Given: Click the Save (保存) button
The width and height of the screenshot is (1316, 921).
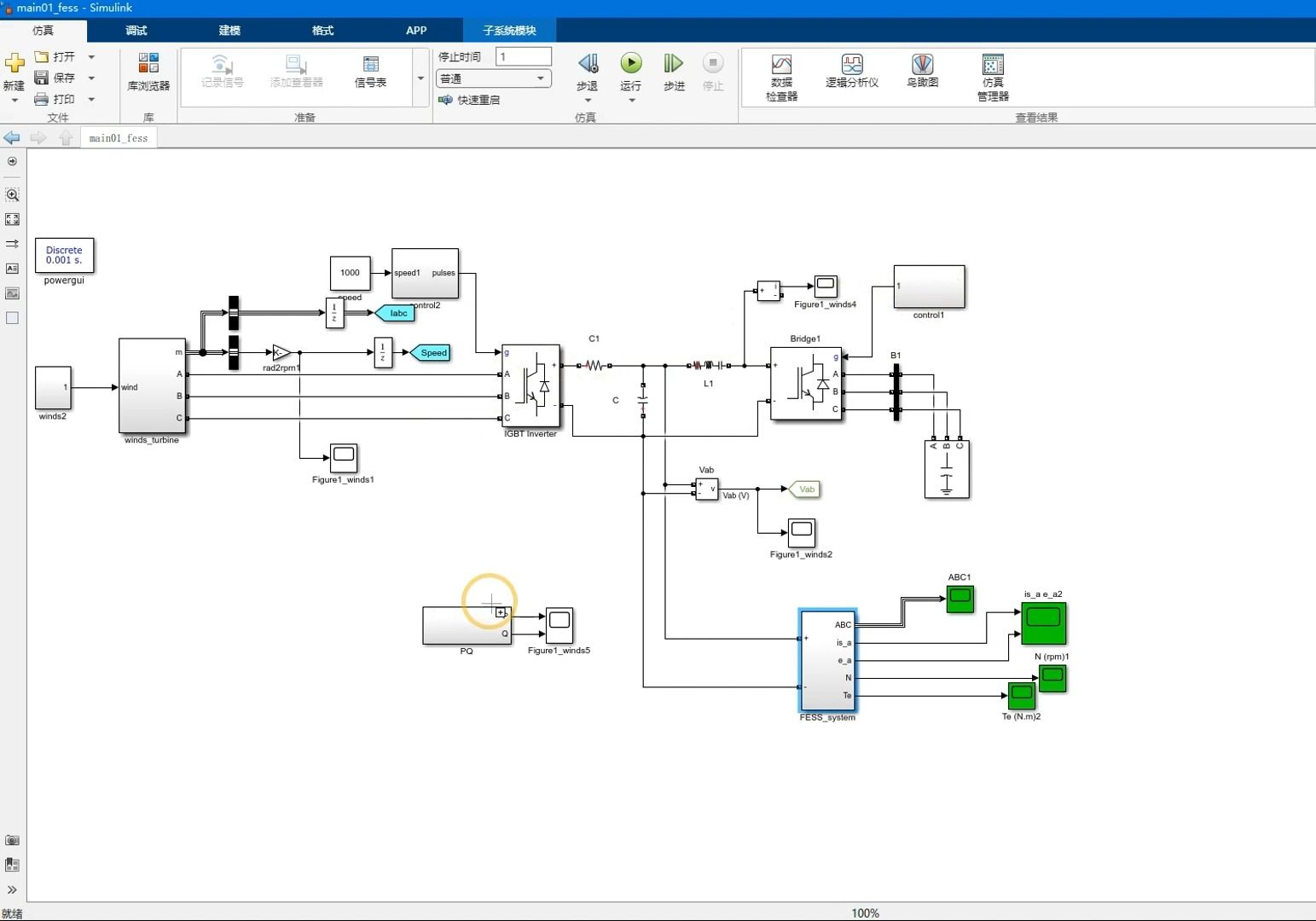Looking at the screenshot, I should pyautogui.click(x=55, y=78).
